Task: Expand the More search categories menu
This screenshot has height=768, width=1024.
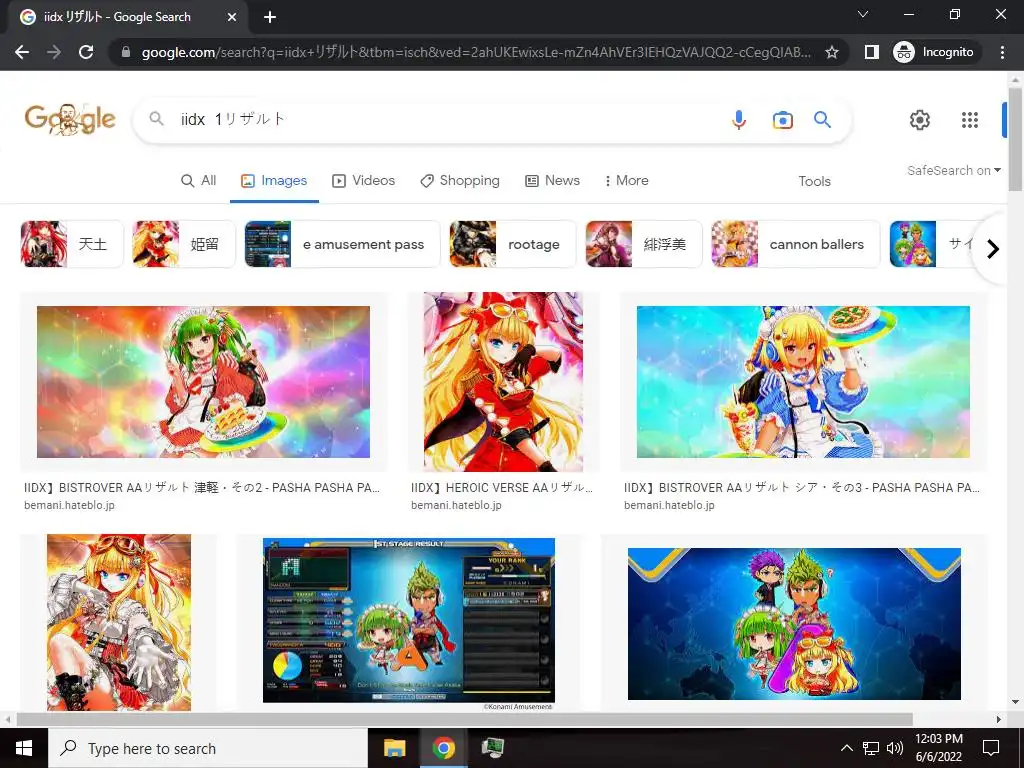Action: pyautogui.click(x=626, y=181)
